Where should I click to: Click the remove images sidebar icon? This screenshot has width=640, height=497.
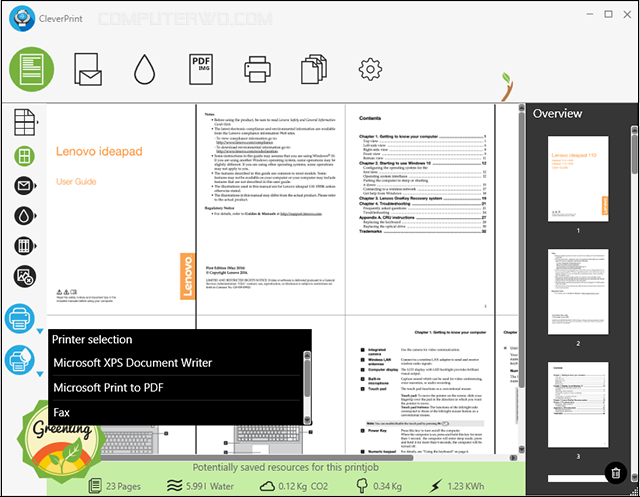point(25,277)
